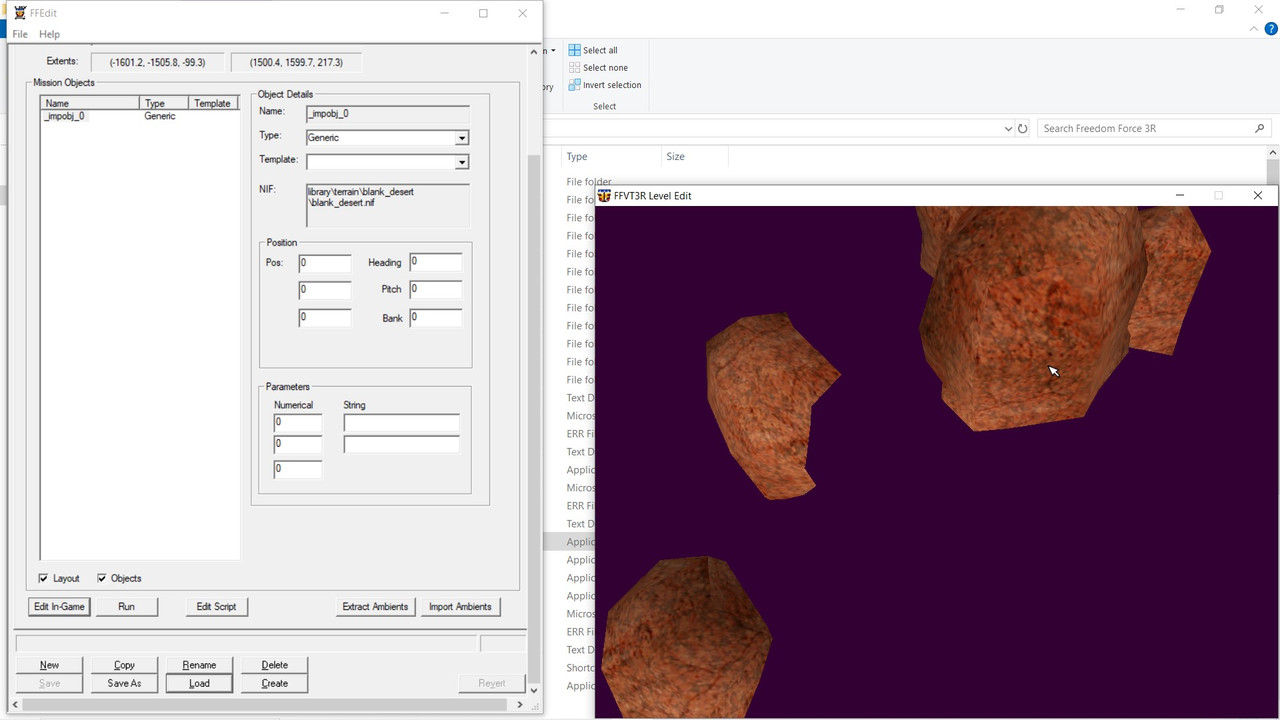Click the first String parameter field
Screen dimensions: 1280x720
(x=401, y=423)
